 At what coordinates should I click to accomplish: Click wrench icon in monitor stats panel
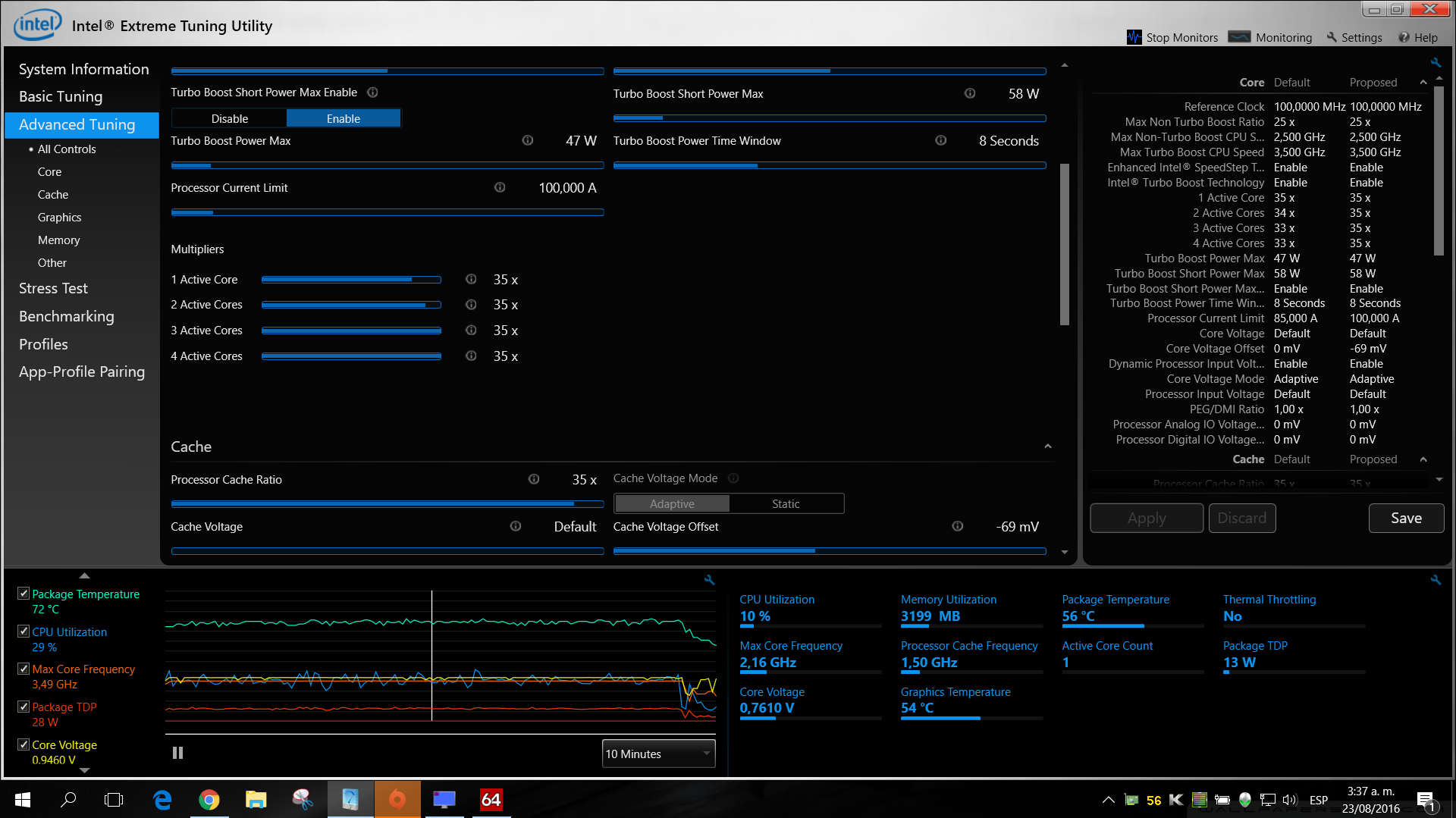click(1436, 580)
